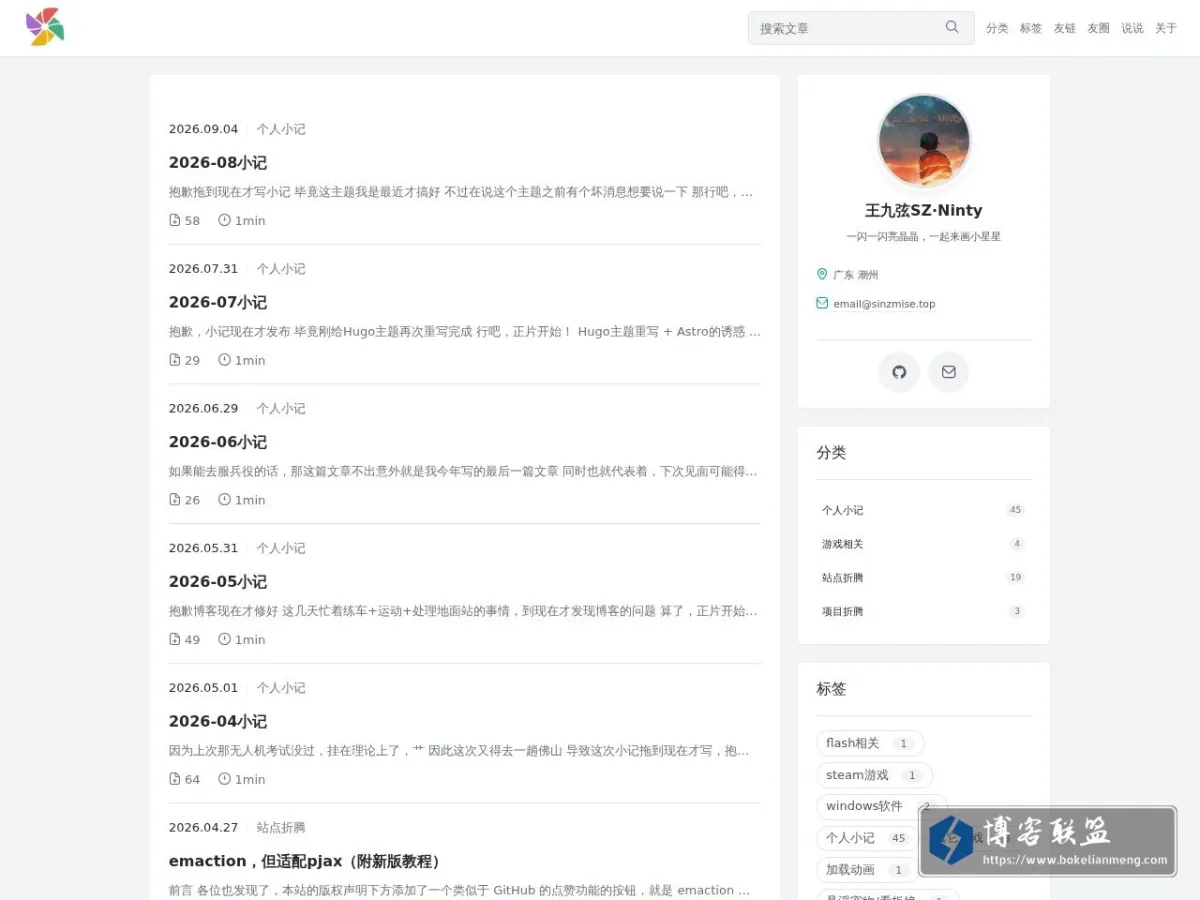Click the search magnifier icon
This screenshot has height=900, width=1200.
(952, 27)
